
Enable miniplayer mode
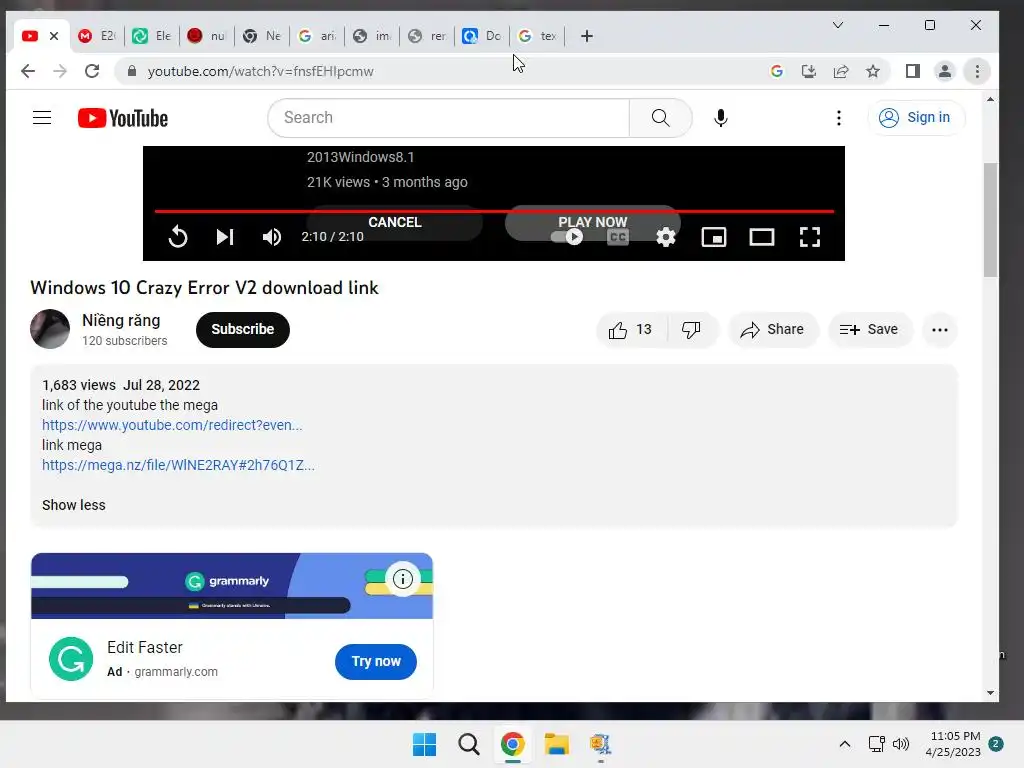(713, 237)
